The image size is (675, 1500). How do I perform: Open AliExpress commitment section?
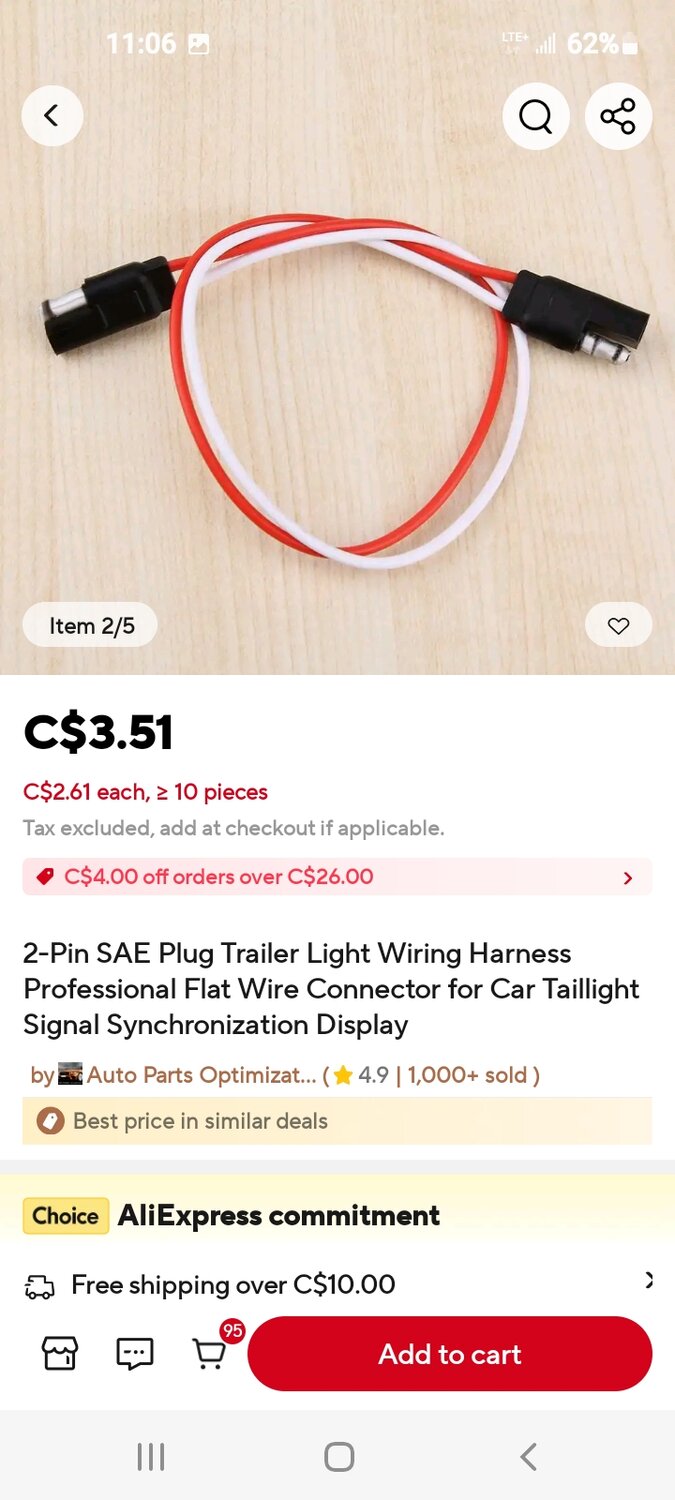coord(277,1215)
